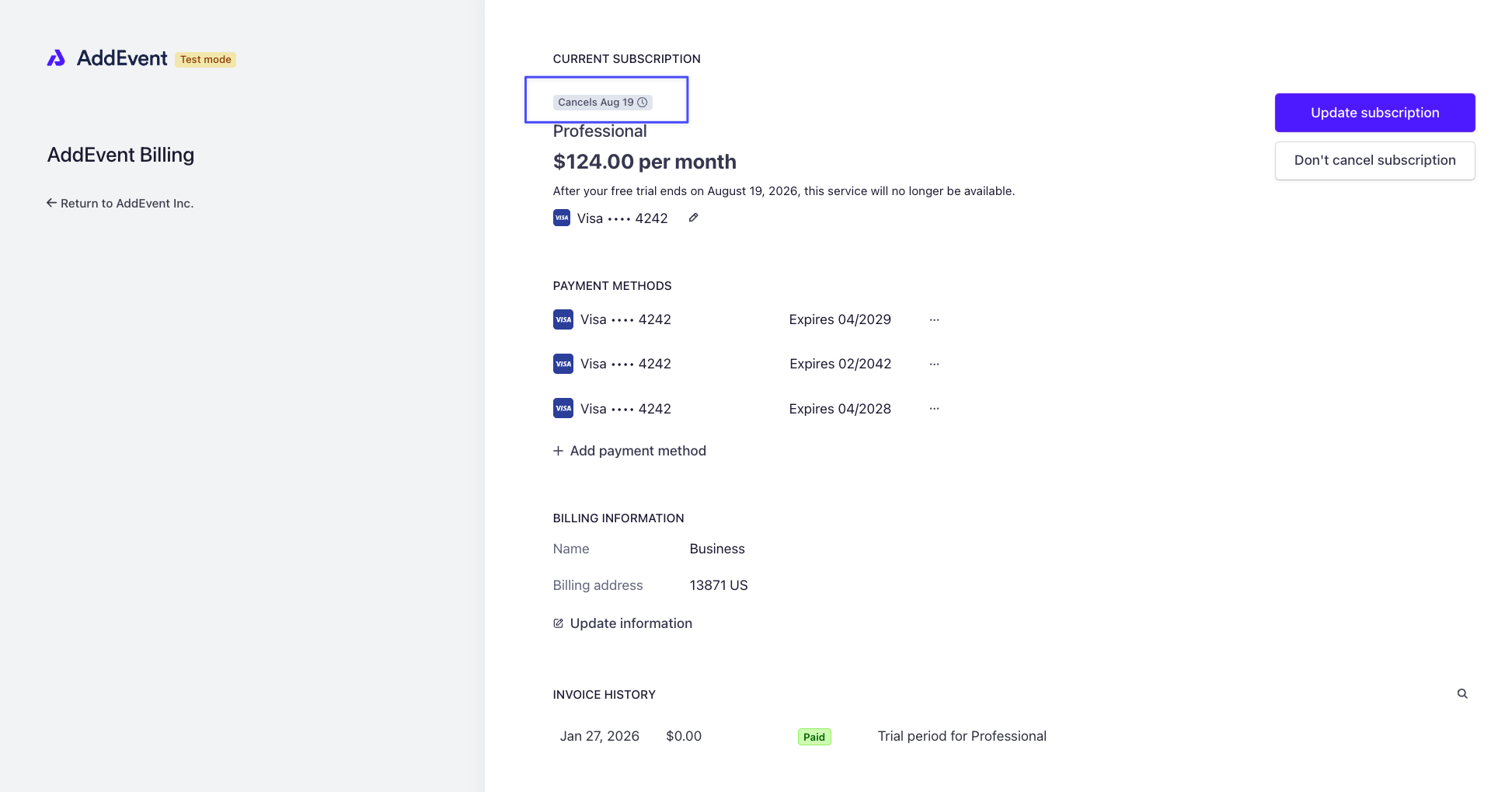Click the Expires 02/2042 text
This screenshot has height=792, width=1512.
click(841, 364)
